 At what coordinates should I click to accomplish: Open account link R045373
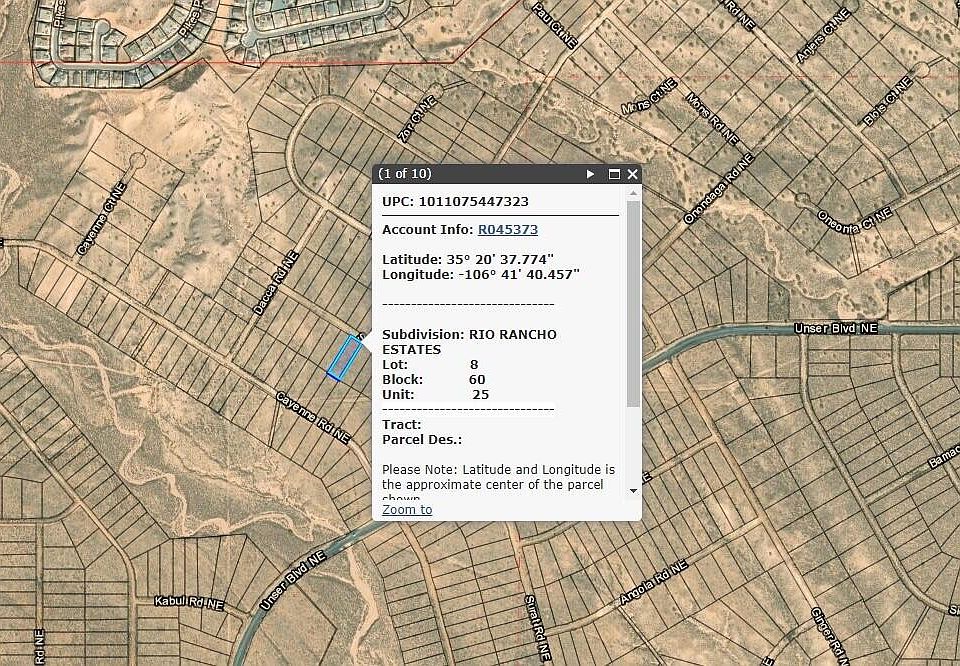pos(507,230)
